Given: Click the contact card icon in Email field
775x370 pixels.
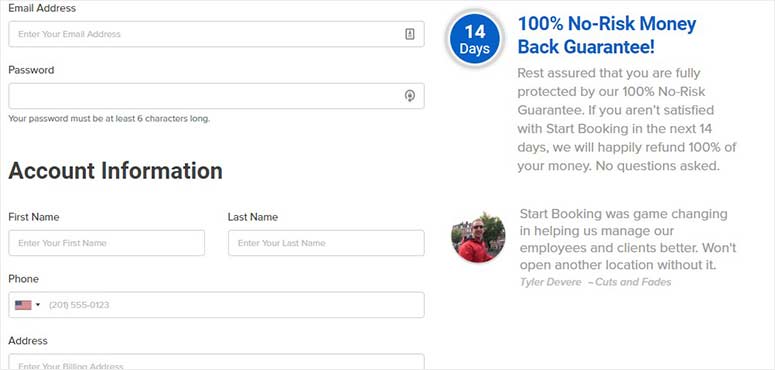Looking at the screenshot, I should tap(410, 34).
